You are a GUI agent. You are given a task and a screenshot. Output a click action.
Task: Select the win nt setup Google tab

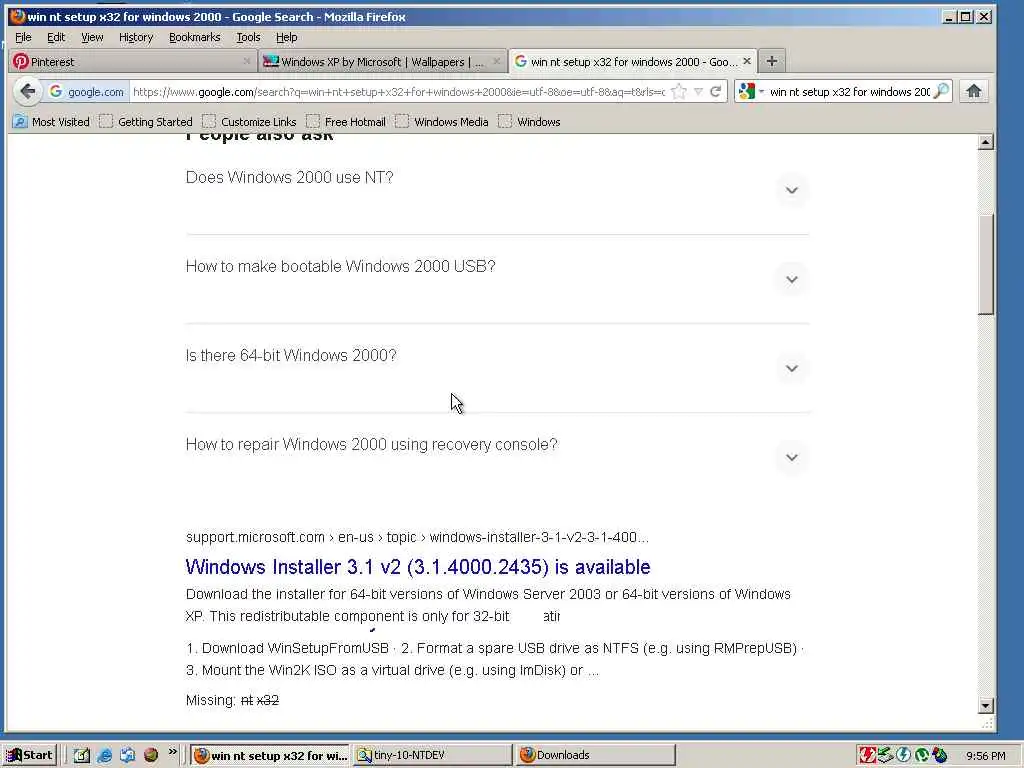632,61
